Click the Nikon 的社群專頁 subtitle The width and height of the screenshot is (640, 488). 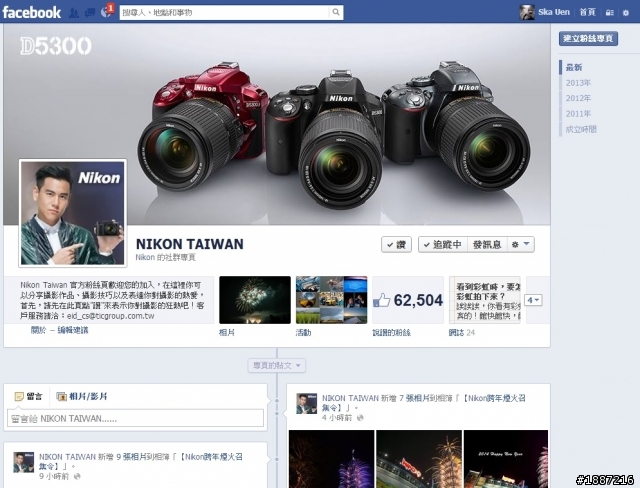pos(165,257)
